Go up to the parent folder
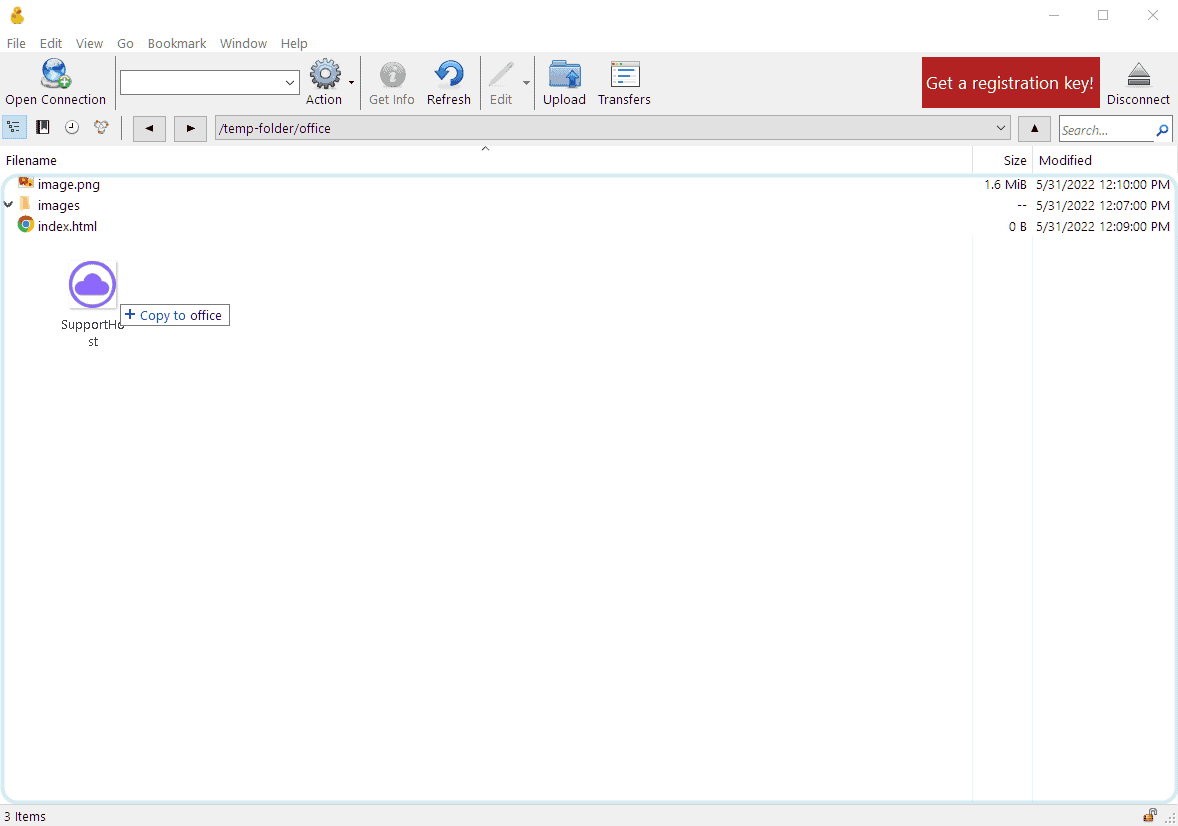The image size is (1178, 826). coord(1035,129)
